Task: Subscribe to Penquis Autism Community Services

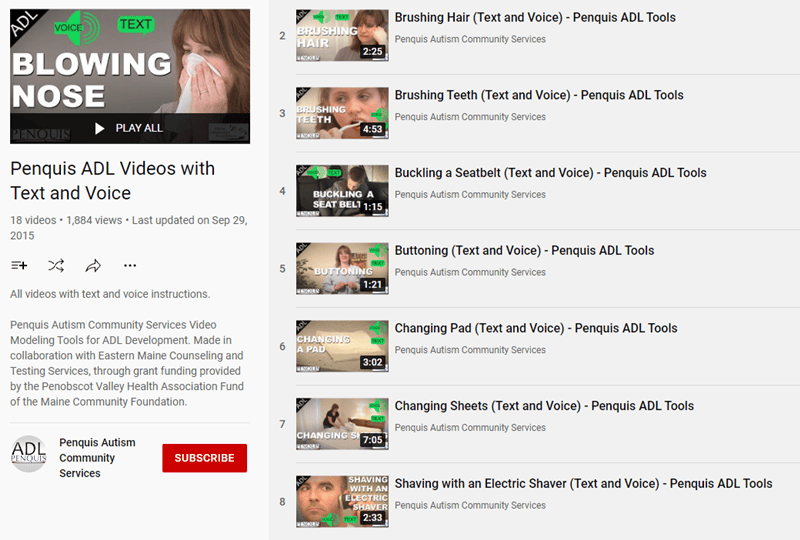Action: coord(205,458)
